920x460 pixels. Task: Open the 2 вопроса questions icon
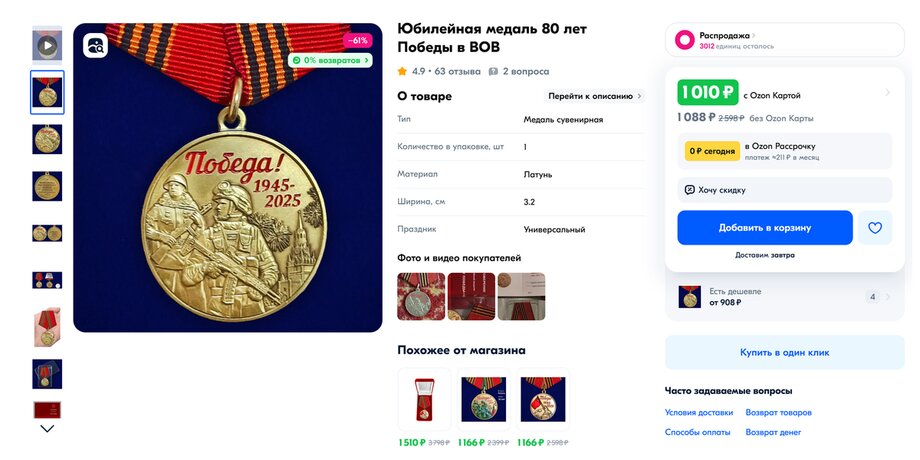(493, 72)
